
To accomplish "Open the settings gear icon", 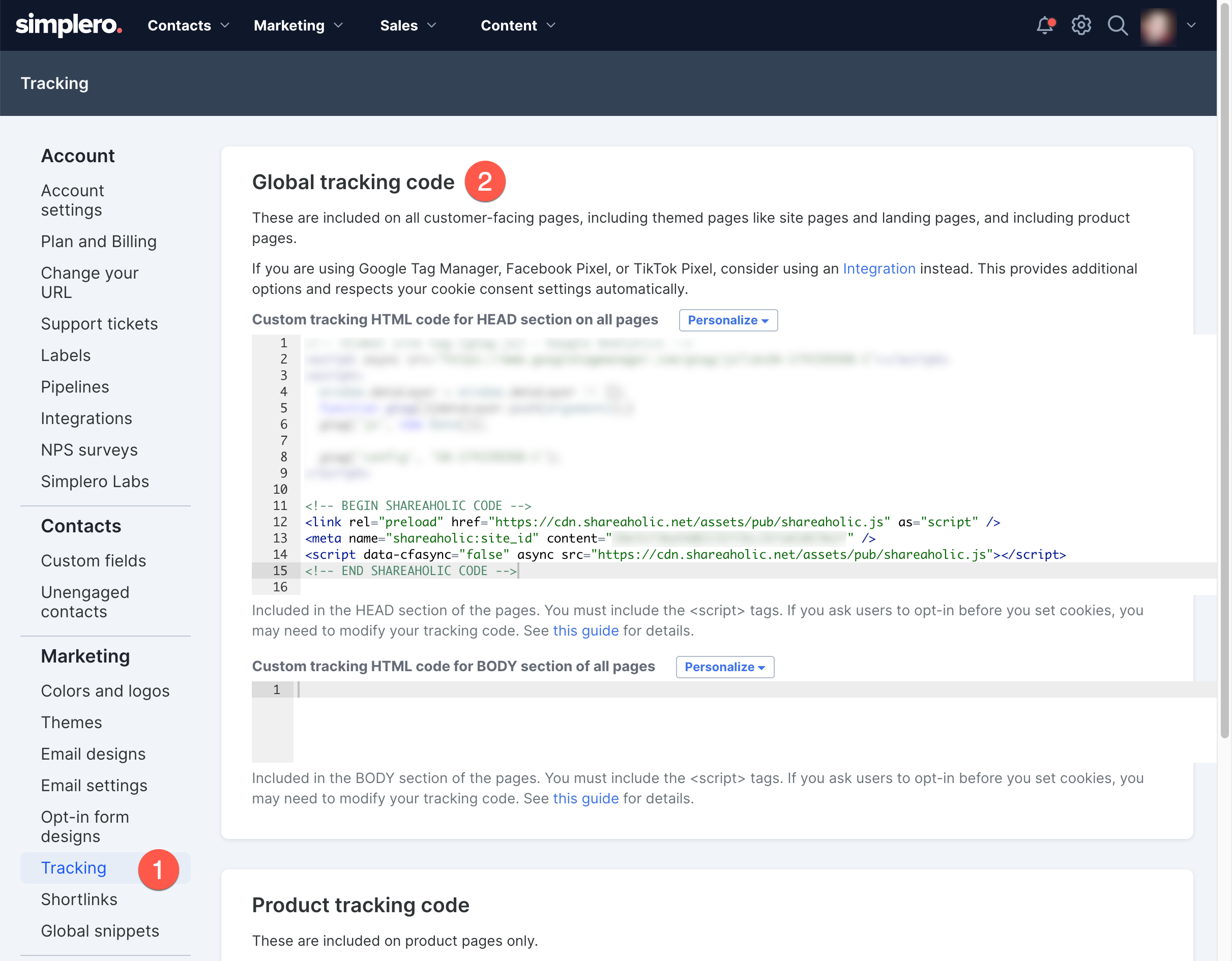I will pos(1081,25).
